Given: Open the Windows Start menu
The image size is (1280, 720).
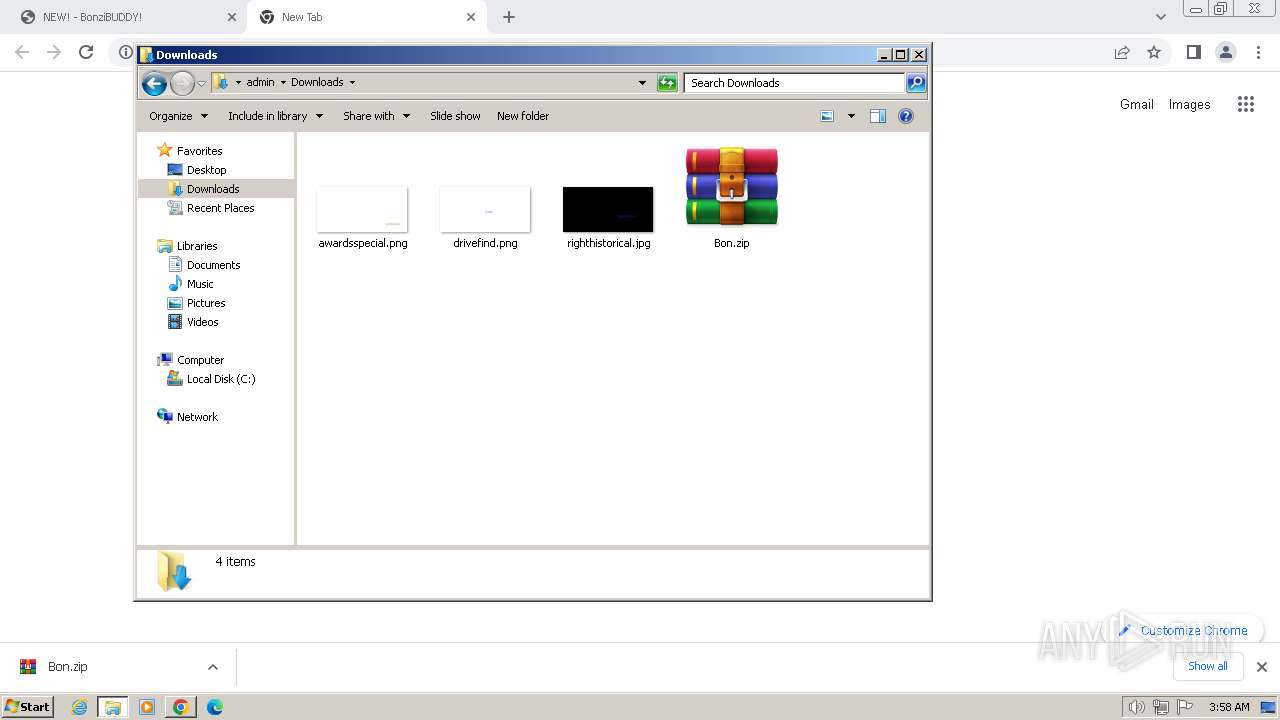Looking at the screenshot, I should pos(28,706).
